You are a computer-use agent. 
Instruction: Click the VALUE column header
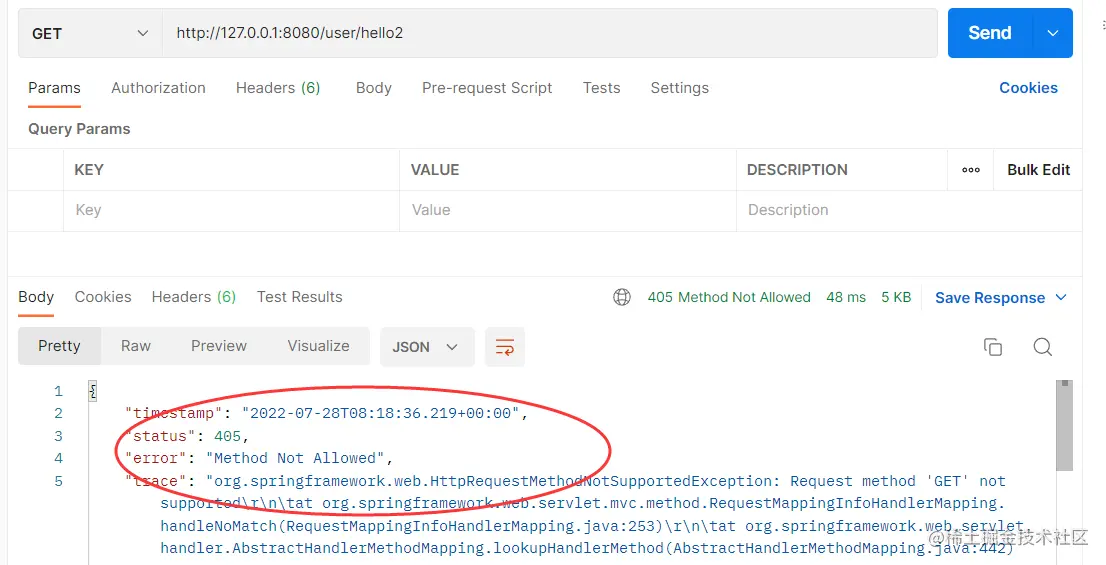pos(435,170)
